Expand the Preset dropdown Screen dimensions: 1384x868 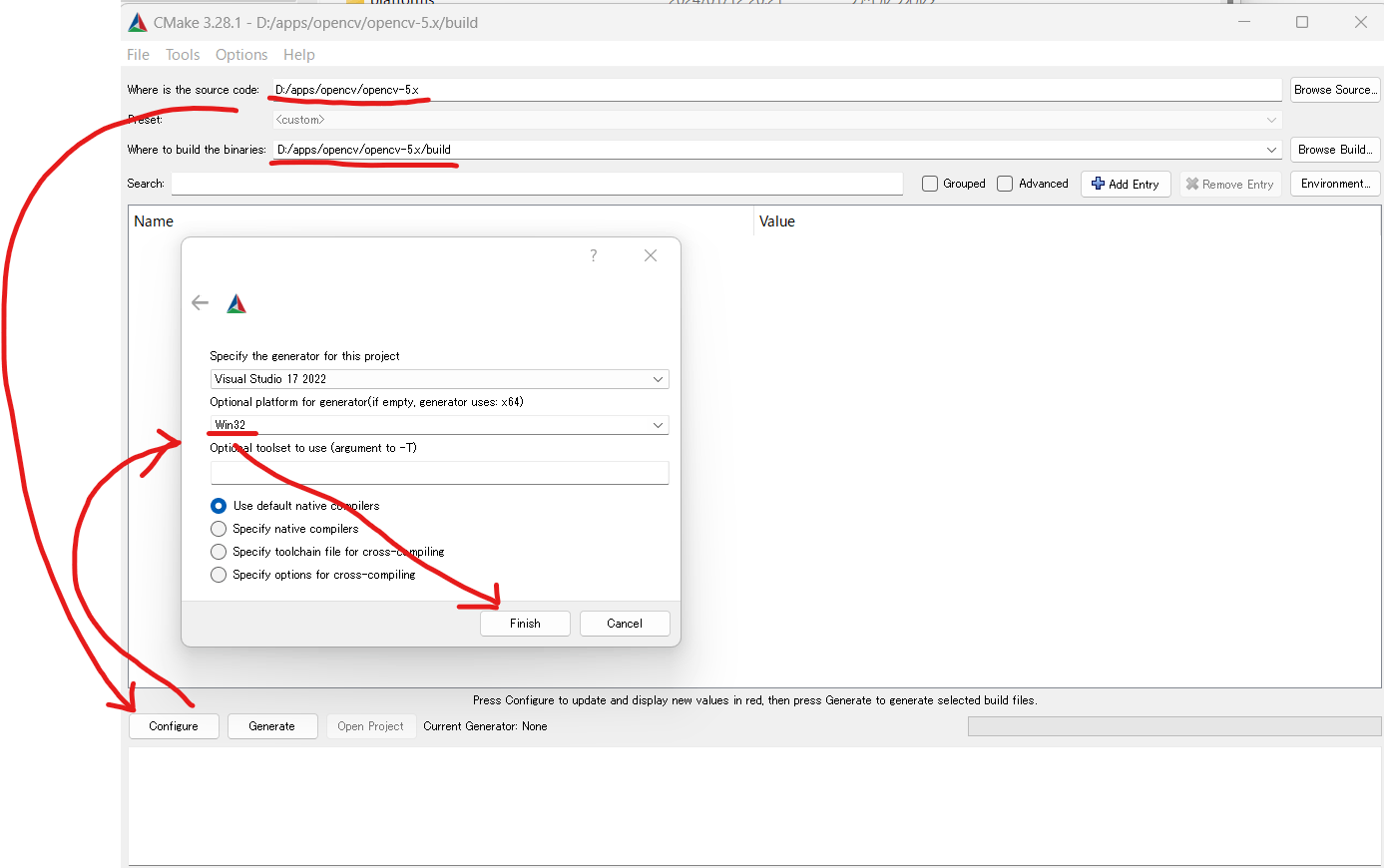1271,120
